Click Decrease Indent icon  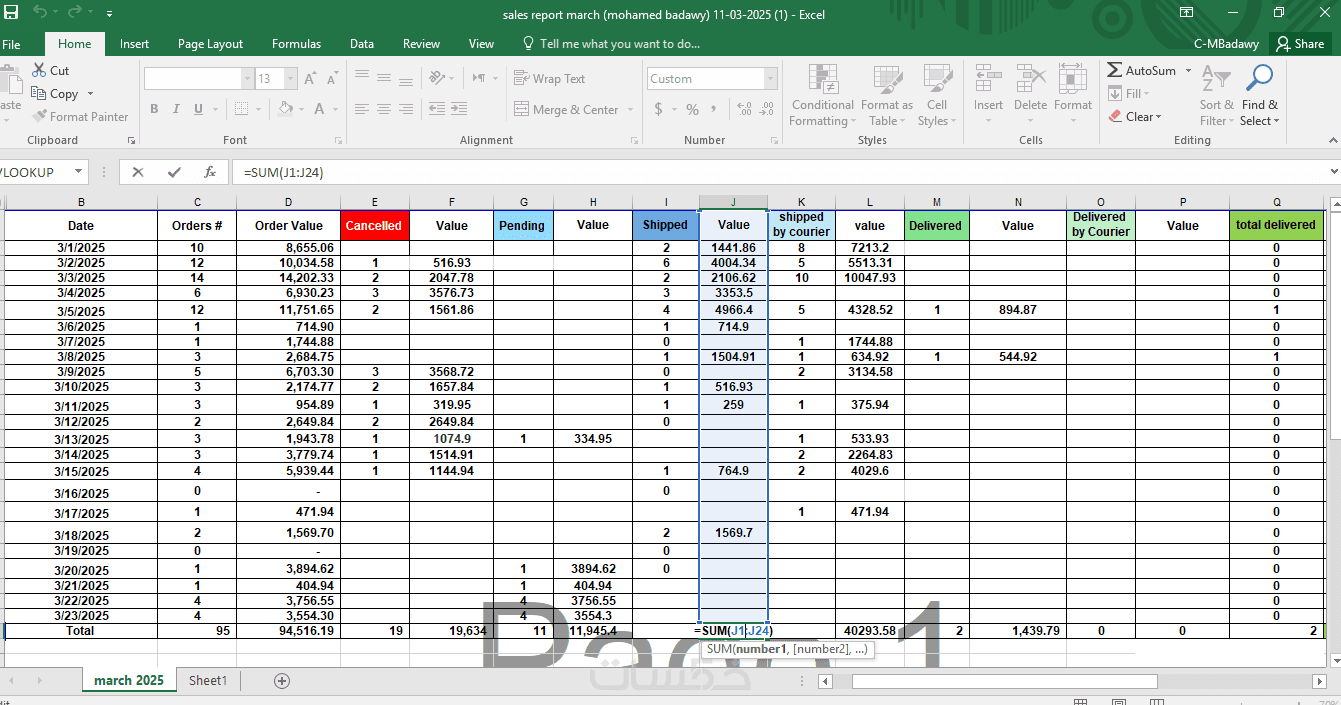[x=437, y=109]
